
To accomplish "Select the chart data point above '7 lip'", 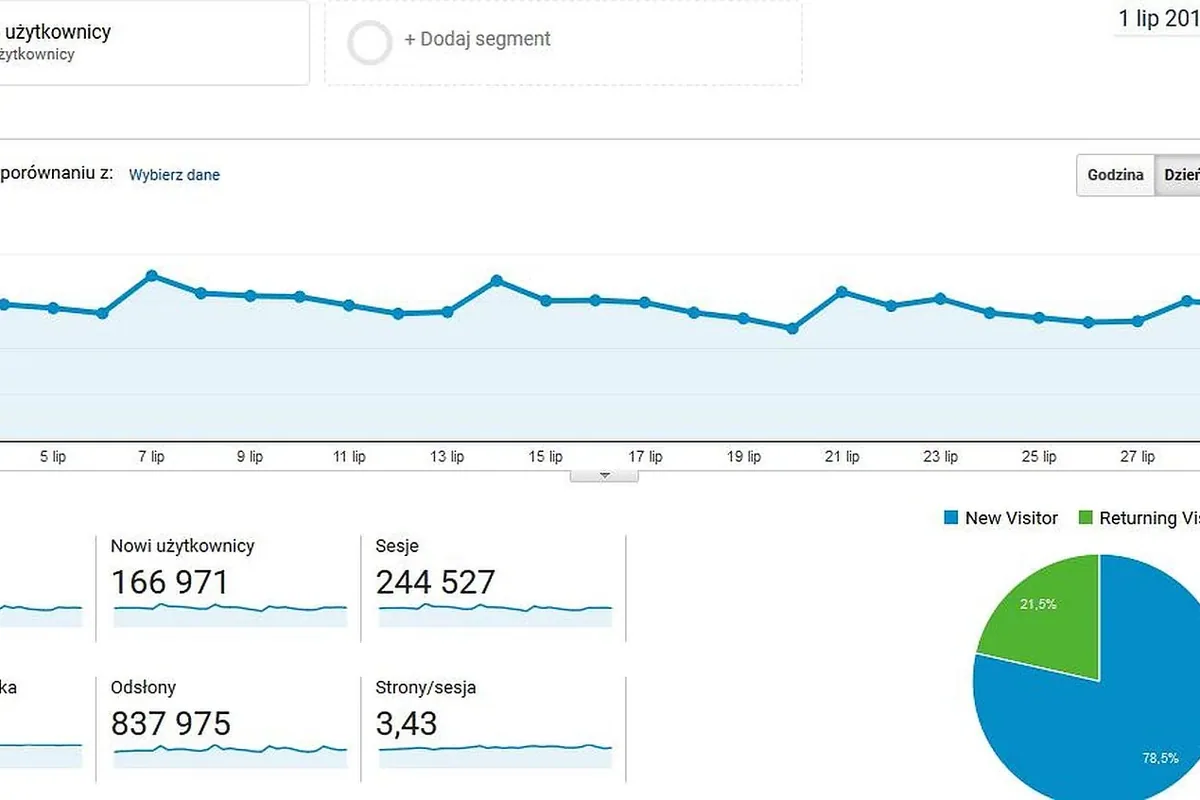I will tap(151, 275).
